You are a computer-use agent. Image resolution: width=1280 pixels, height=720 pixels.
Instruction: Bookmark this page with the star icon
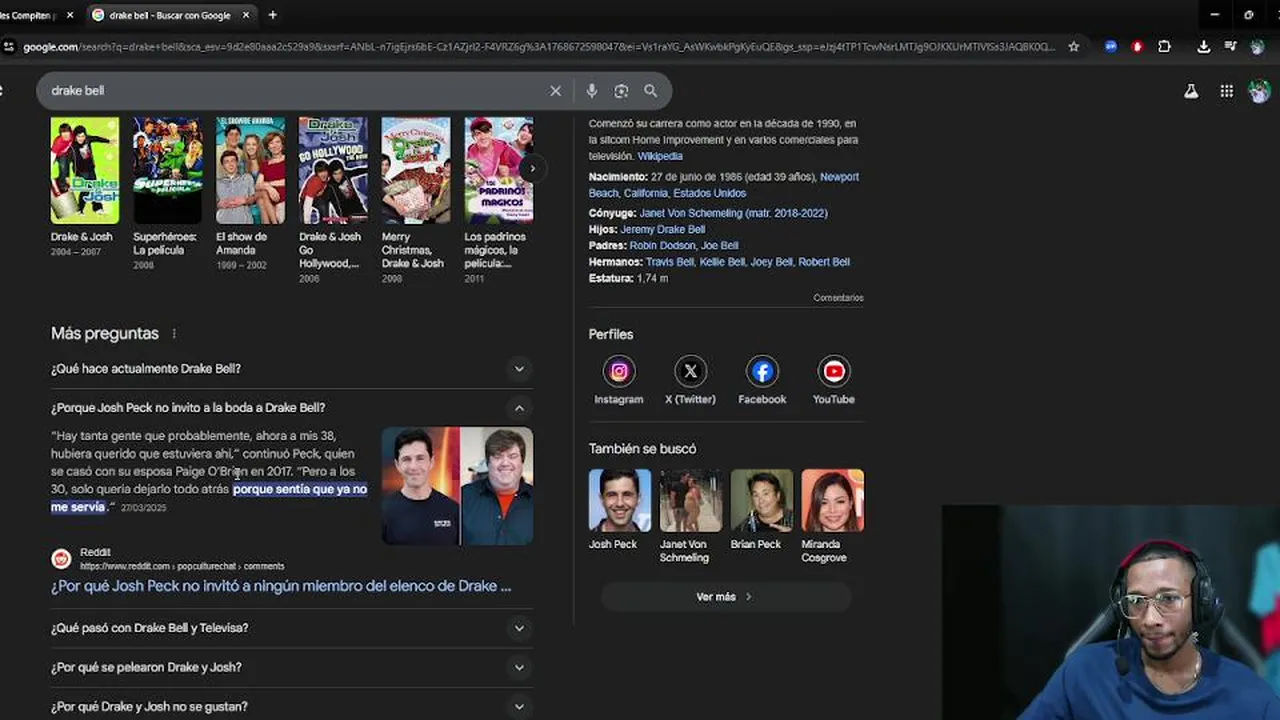(1074, 46)
